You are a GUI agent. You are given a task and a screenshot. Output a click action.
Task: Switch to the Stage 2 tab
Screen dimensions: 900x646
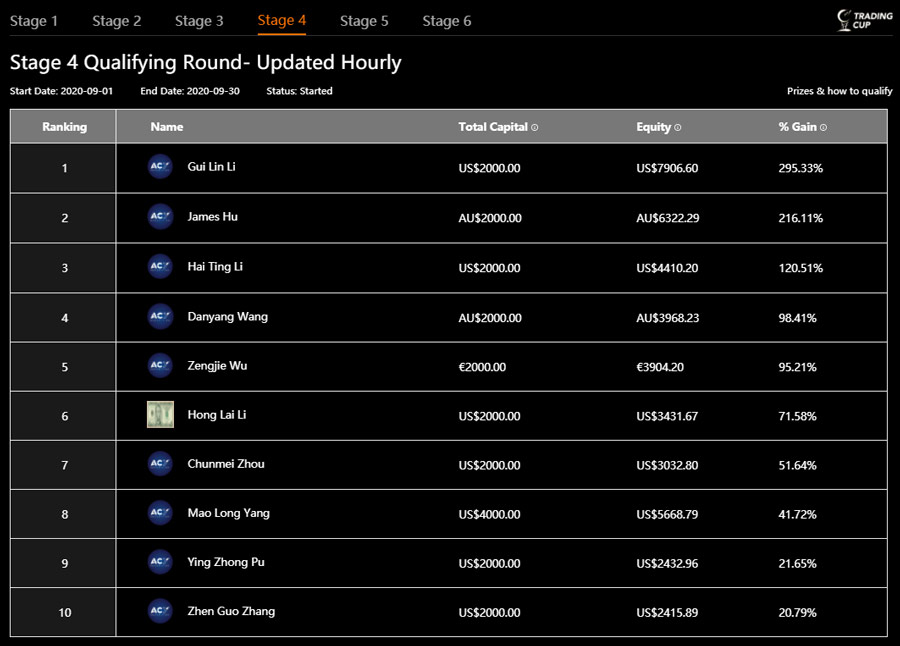click(x=117, y=21)
